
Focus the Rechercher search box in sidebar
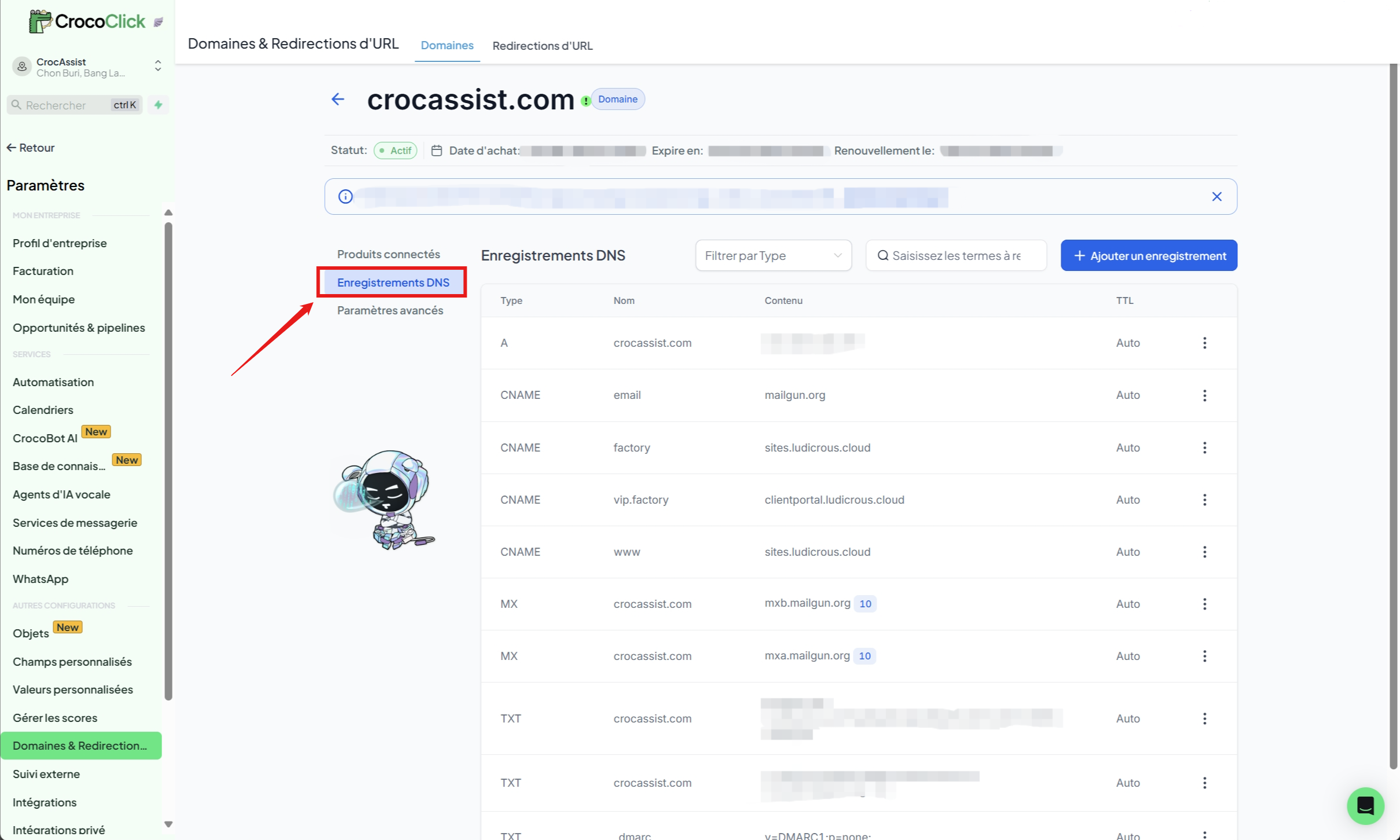coord(74,105)
